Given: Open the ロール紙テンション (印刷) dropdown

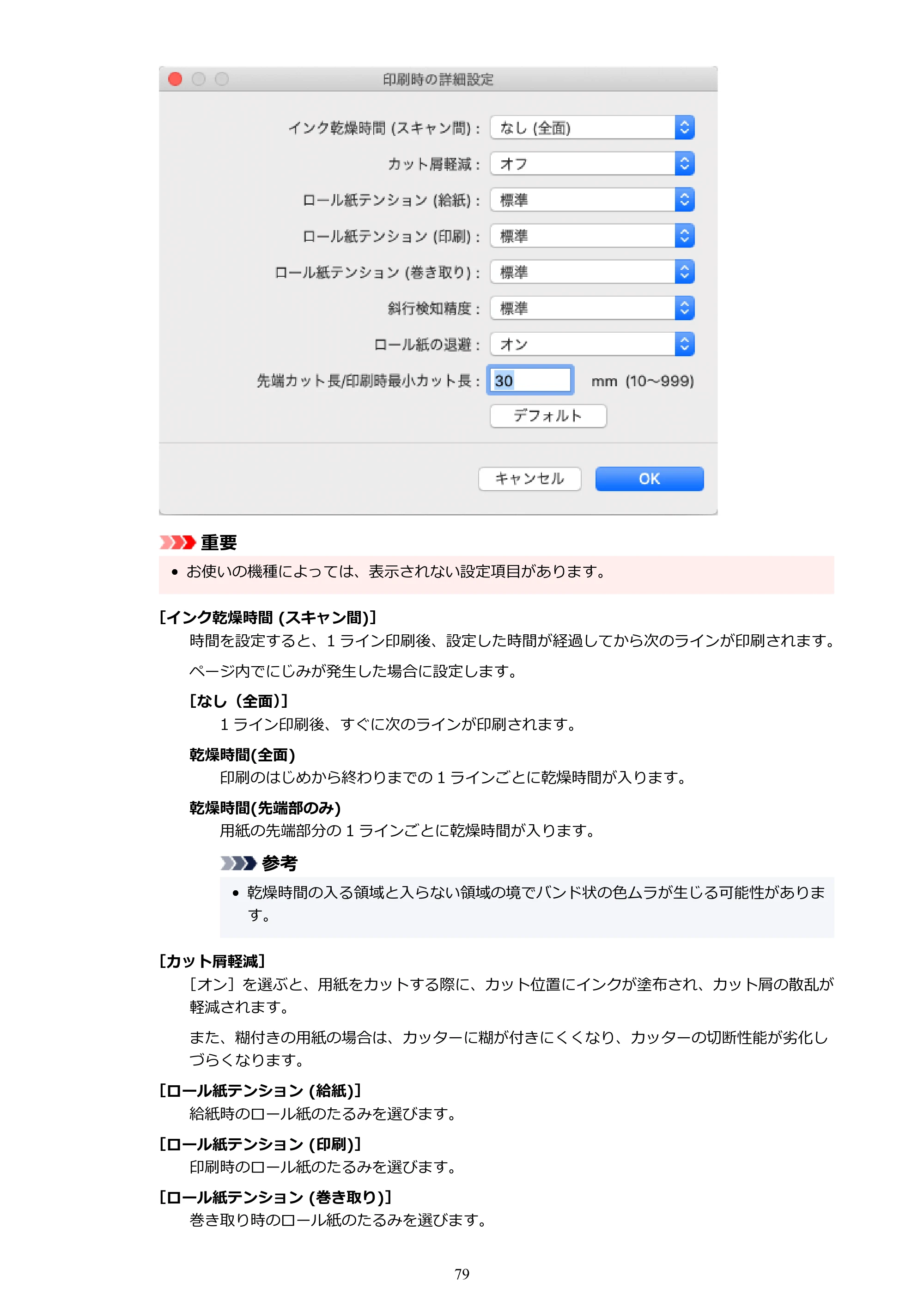Looking at the screenshot, I should pos(591,236).
